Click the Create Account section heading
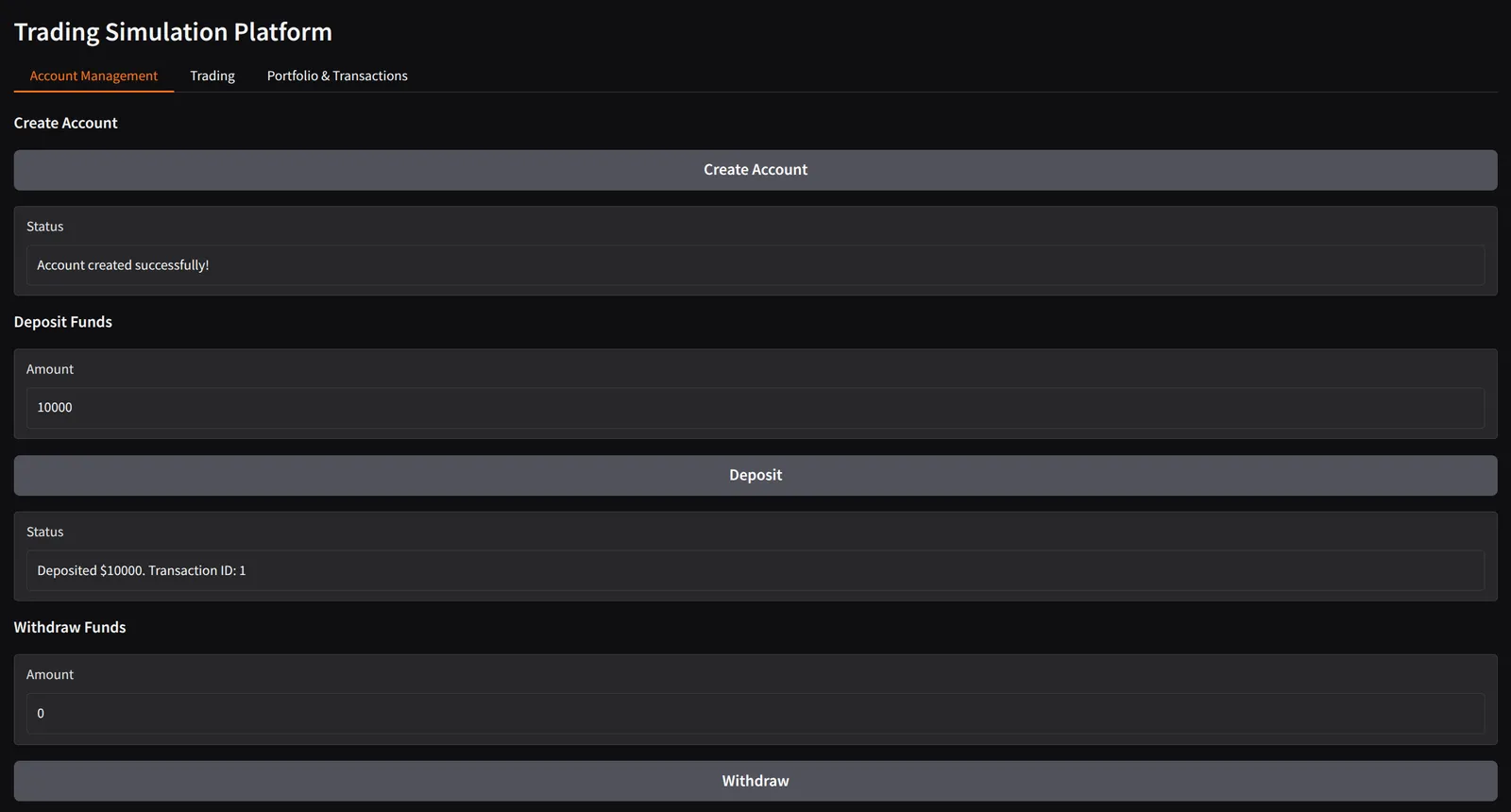This screenshot has height=812, width=1511. [65, 123]
